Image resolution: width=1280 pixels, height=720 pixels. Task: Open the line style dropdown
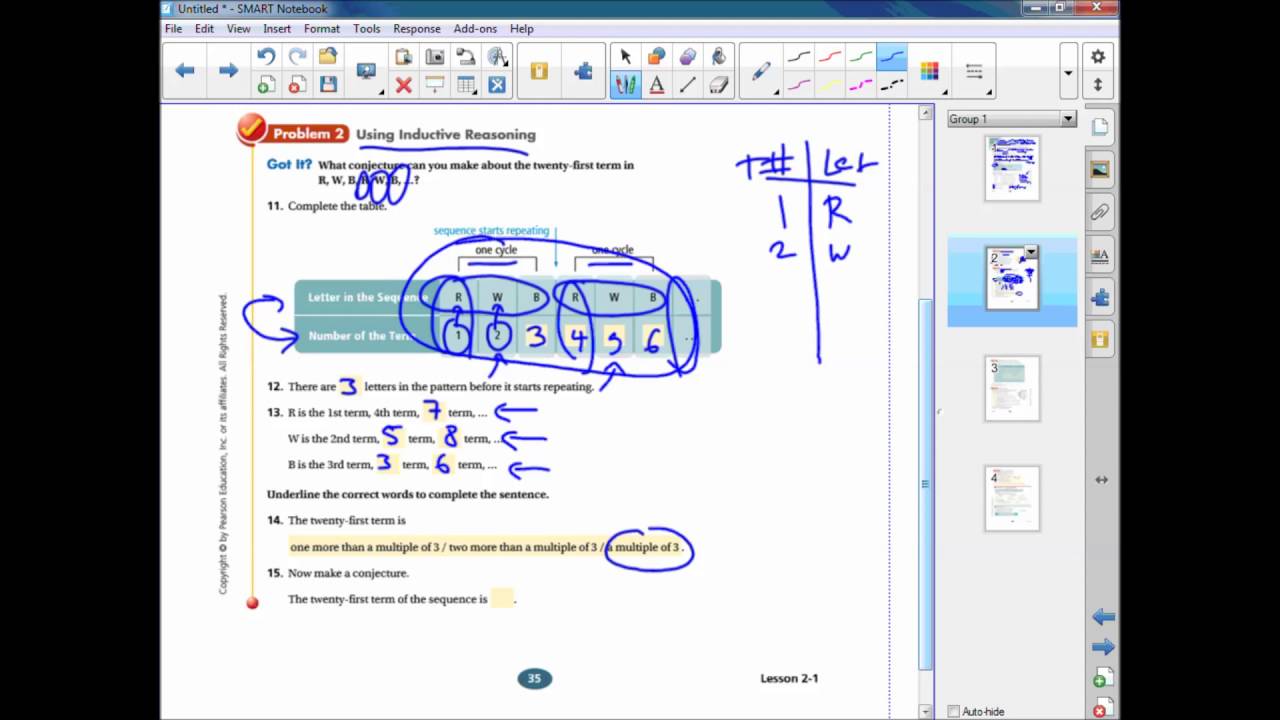pyautogui.click(x=975, y=71)
